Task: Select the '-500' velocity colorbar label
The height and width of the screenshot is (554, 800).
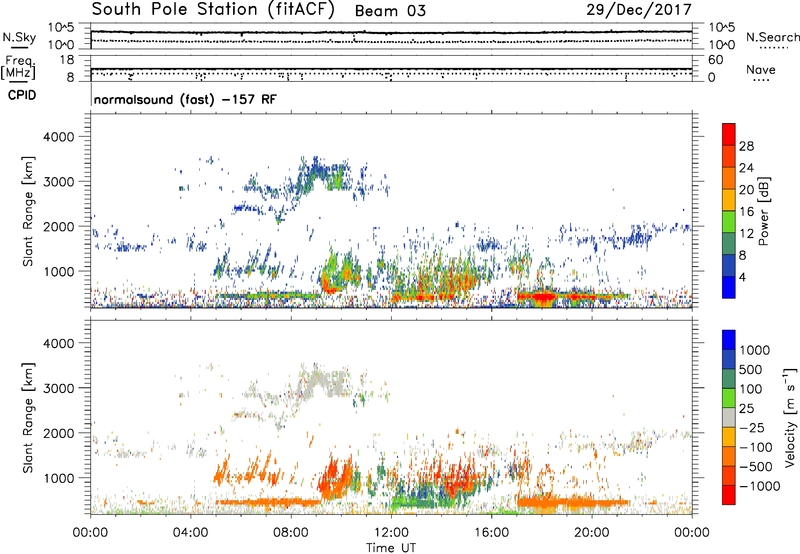Action: (755, 467)
